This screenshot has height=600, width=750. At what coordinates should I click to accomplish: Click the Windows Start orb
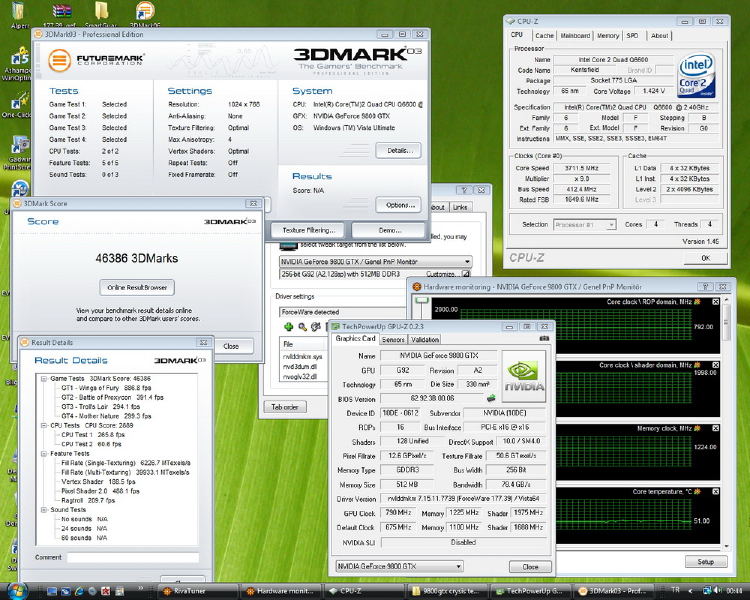click(17, 591)
